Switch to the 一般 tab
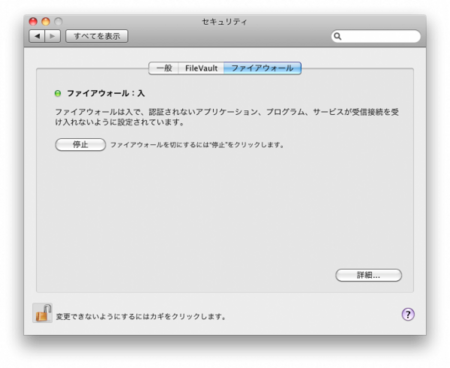This screenshot has width=450, height=368. (x=164, y=68)
